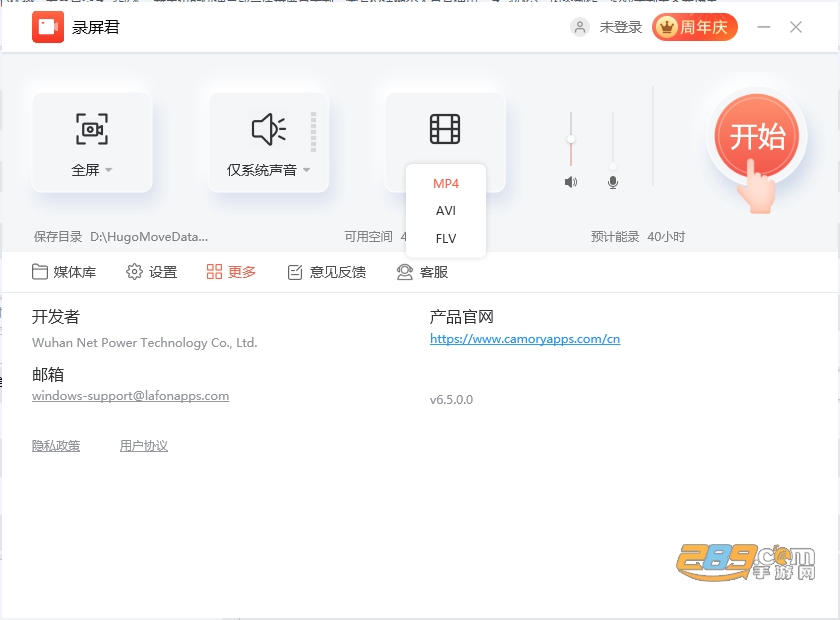Expand the 仅系统声音 audio source dropdown
840x620 pixels.
[268, 170]
